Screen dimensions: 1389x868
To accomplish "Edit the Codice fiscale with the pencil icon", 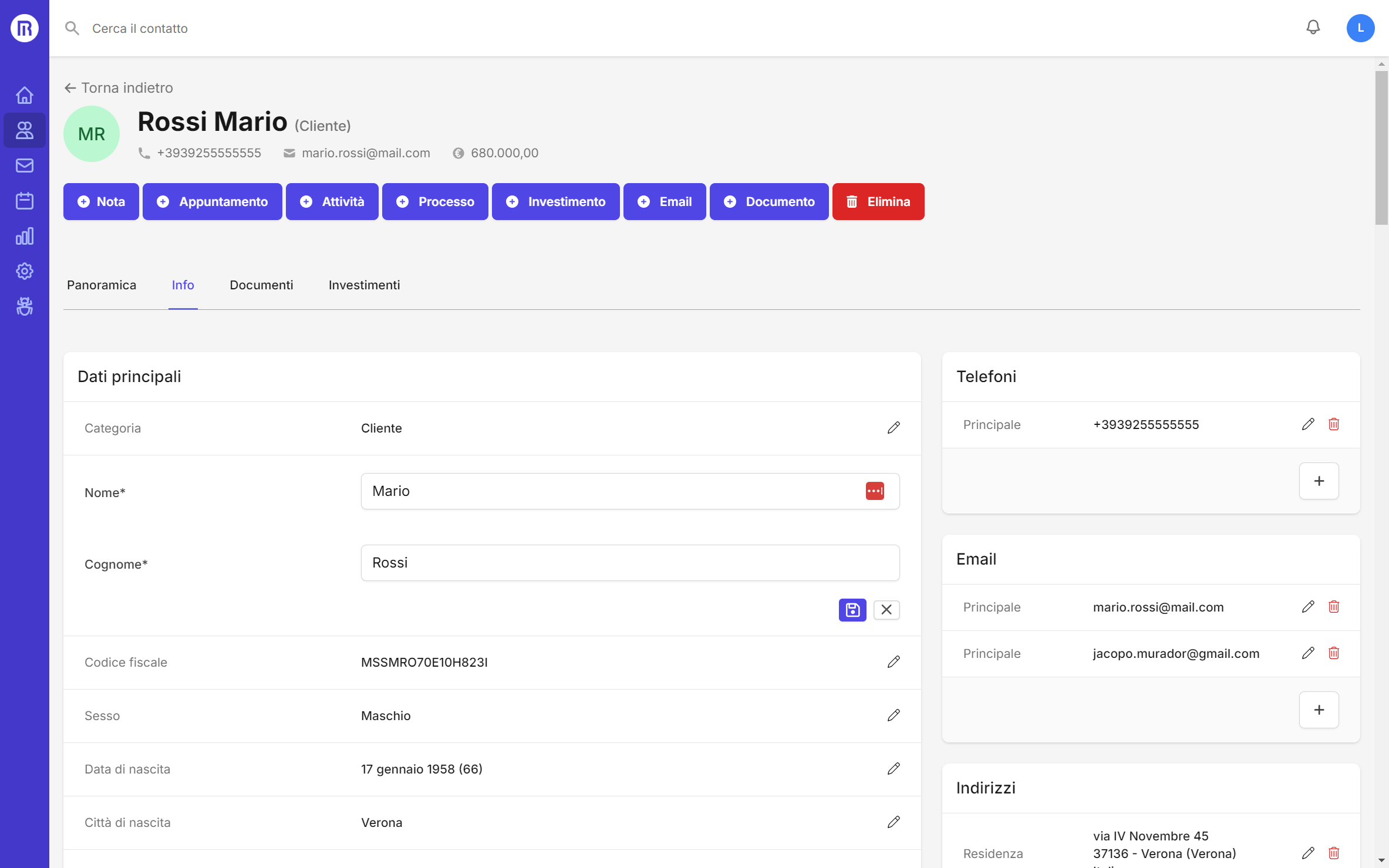I will (x=894, y=662).
